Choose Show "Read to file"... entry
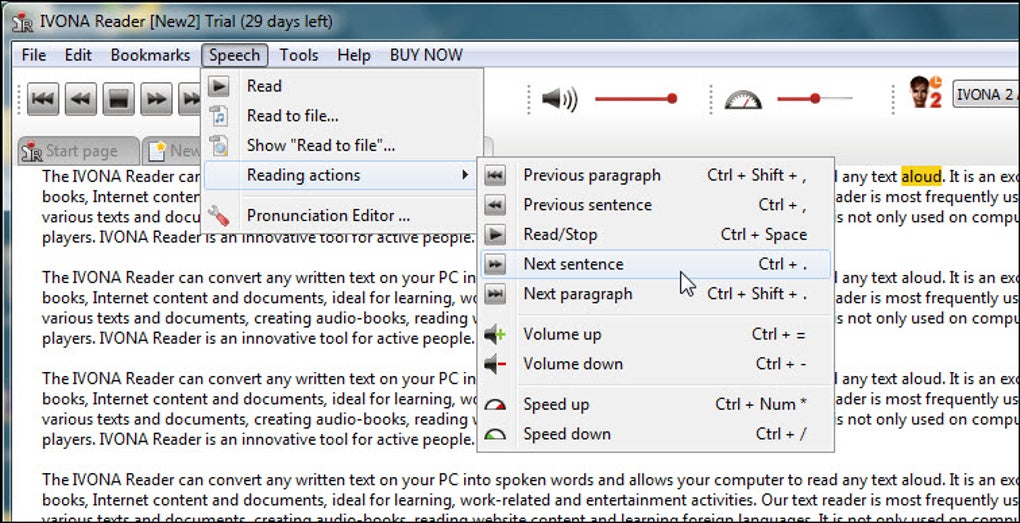The width and height of the screenshot is (1020, 523). pos(343,146)
